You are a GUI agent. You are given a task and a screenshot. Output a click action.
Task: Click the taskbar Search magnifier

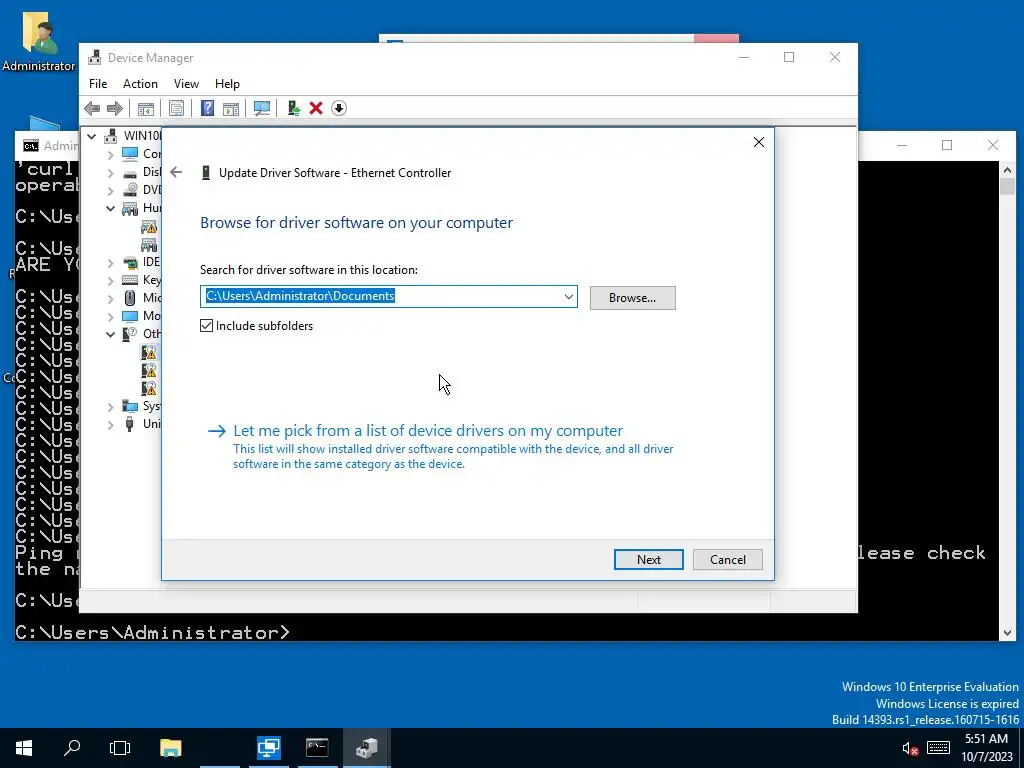click(x=72, y=748)
